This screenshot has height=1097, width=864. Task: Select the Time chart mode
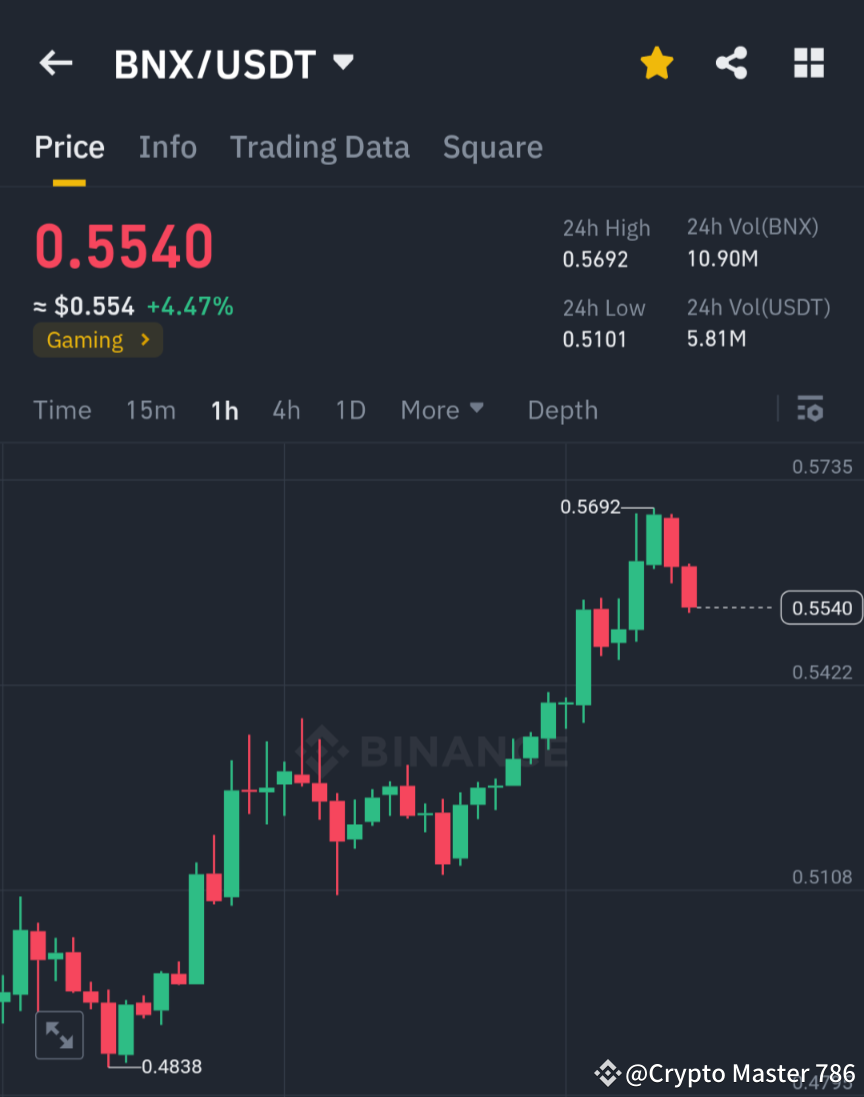[62, 409]
